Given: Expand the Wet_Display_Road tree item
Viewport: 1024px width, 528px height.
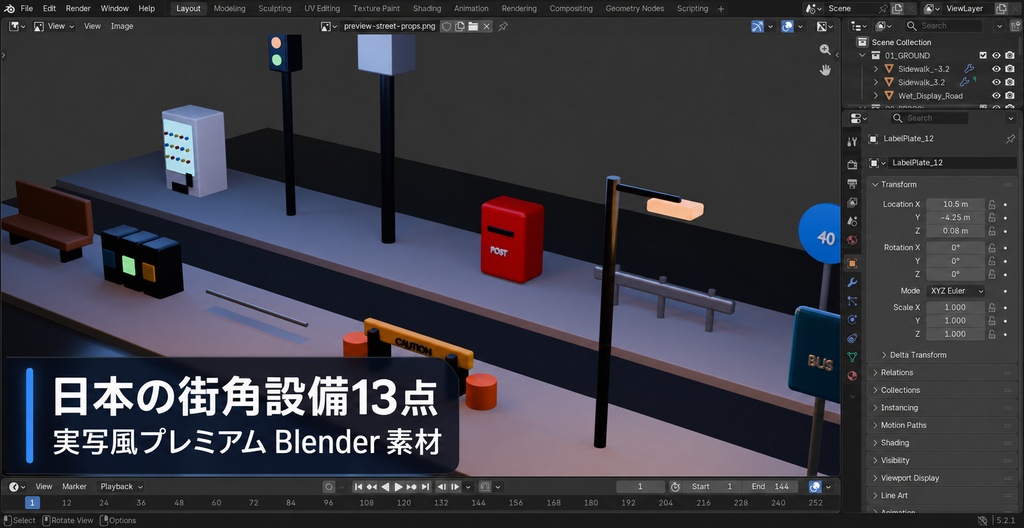Looking at the screenshot, I should coord(876,95).
